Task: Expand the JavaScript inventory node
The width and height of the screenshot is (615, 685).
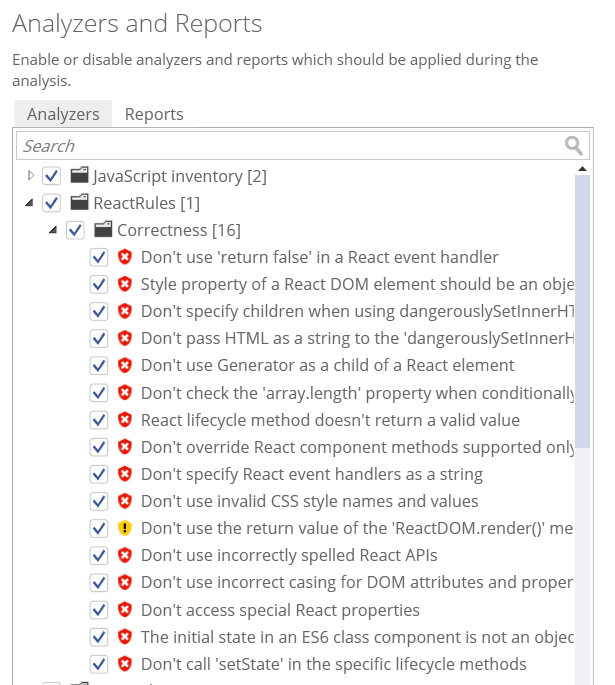Action: pos(30,176)
